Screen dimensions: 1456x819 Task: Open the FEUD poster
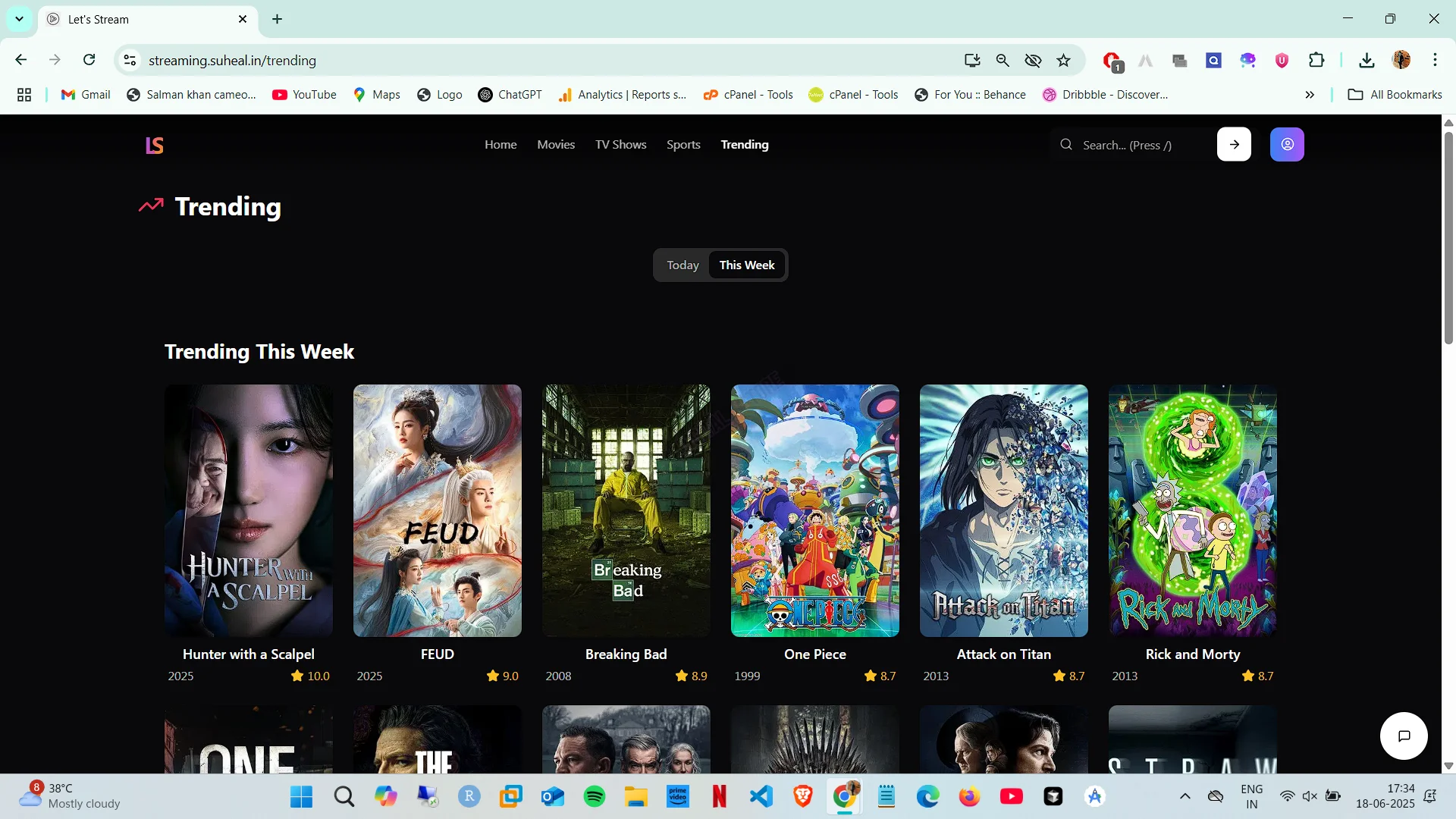[x=438, y=510]
